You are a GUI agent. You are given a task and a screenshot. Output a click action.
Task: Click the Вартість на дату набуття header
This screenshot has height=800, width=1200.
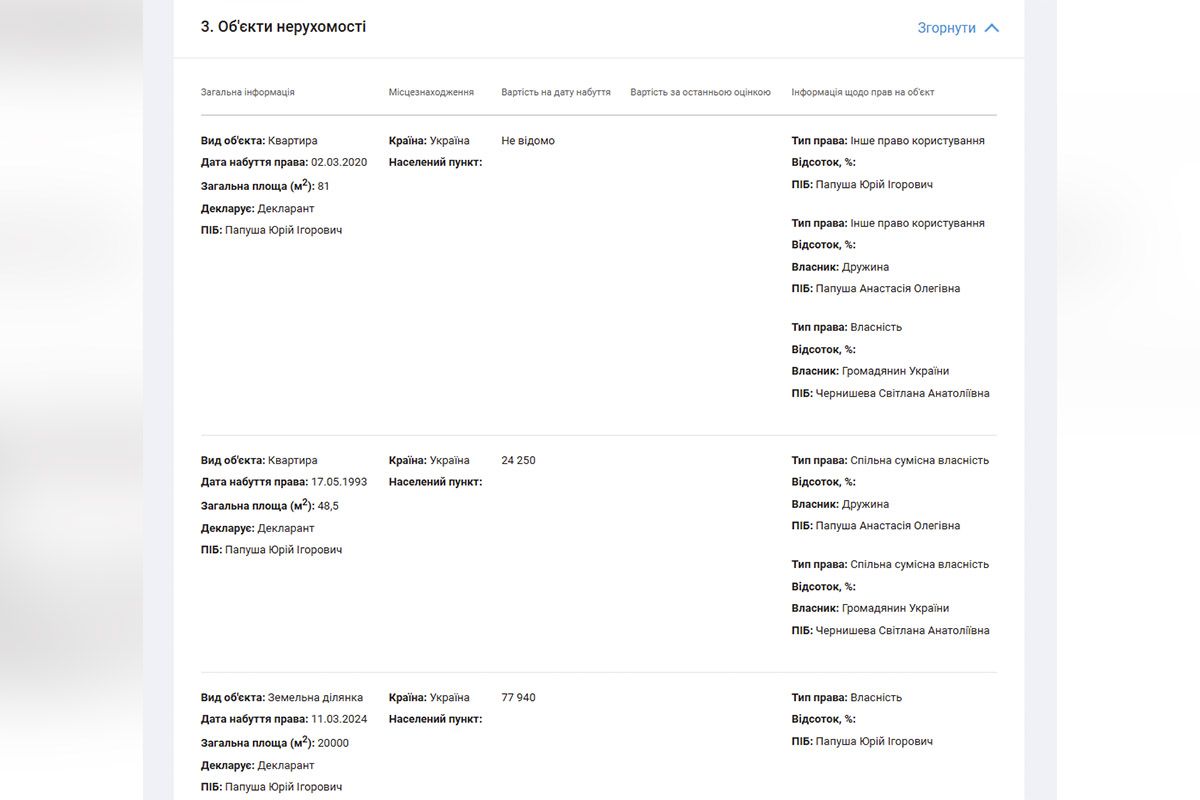[x=556, y=92]
